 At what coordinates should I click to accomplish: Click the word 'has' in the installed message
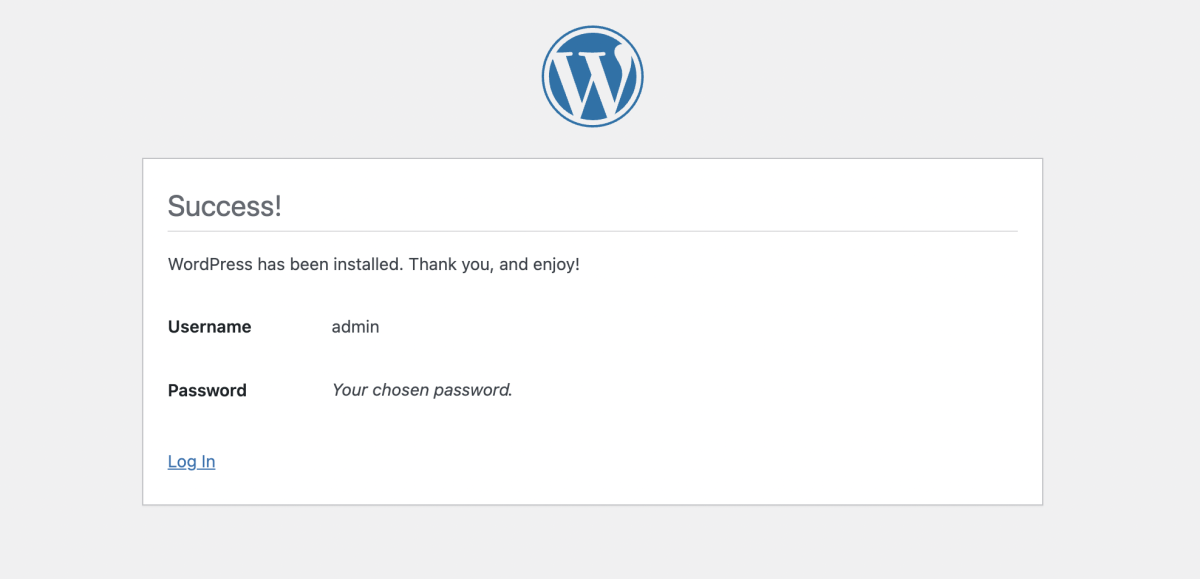[x=271, y=265]
